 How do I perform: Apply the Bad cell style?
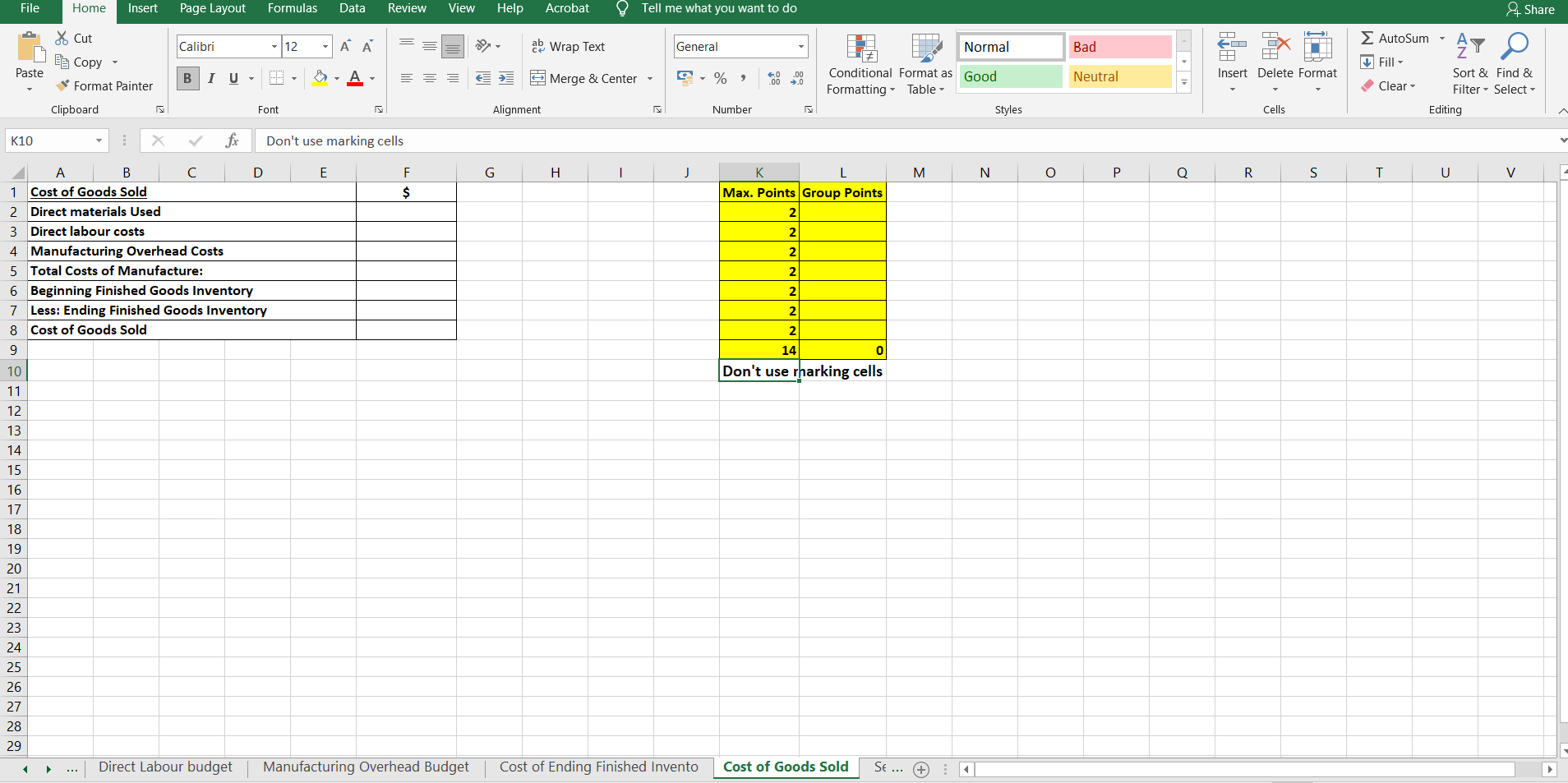(1120, 46)
